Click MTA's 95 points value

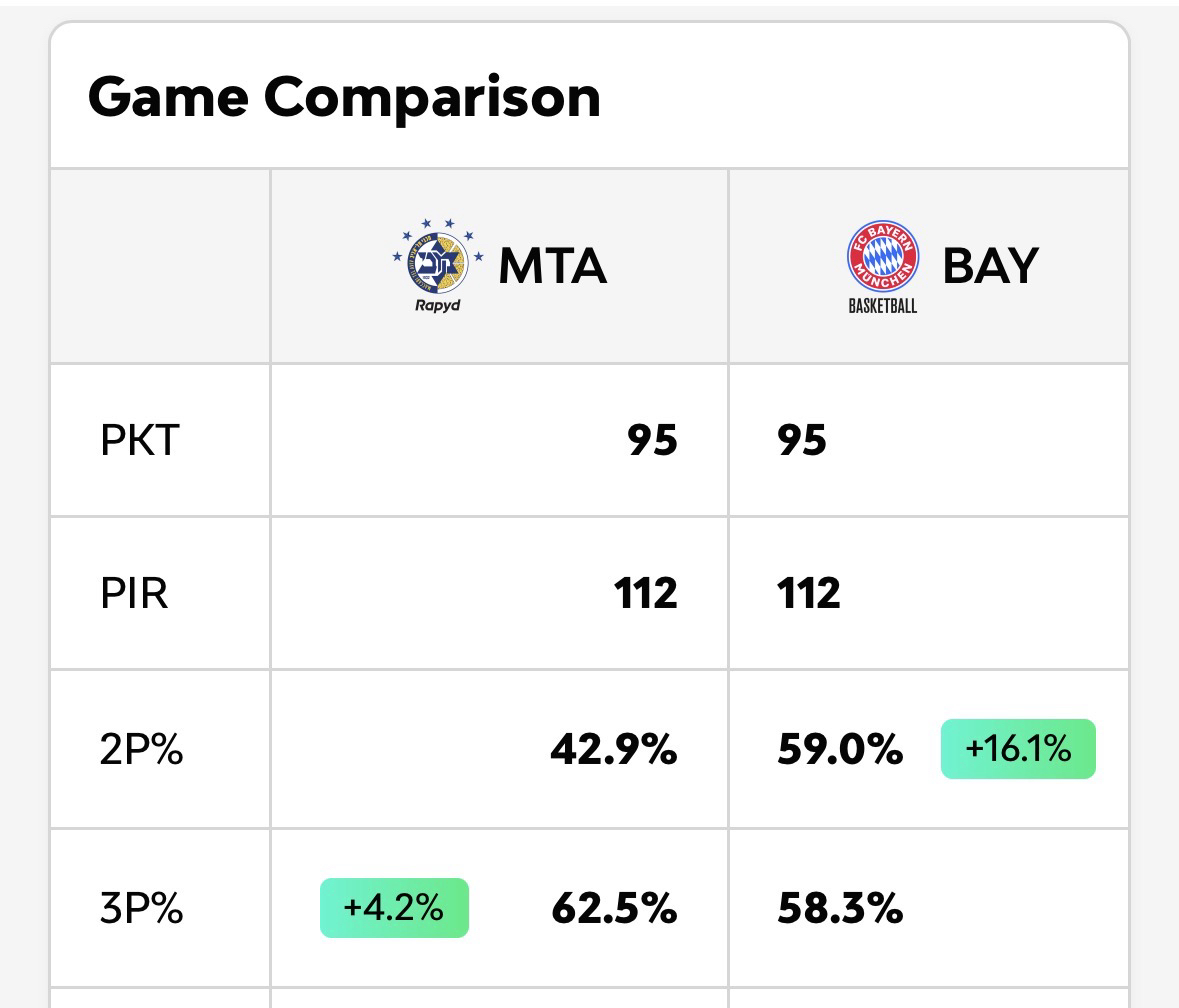point(652,441)
